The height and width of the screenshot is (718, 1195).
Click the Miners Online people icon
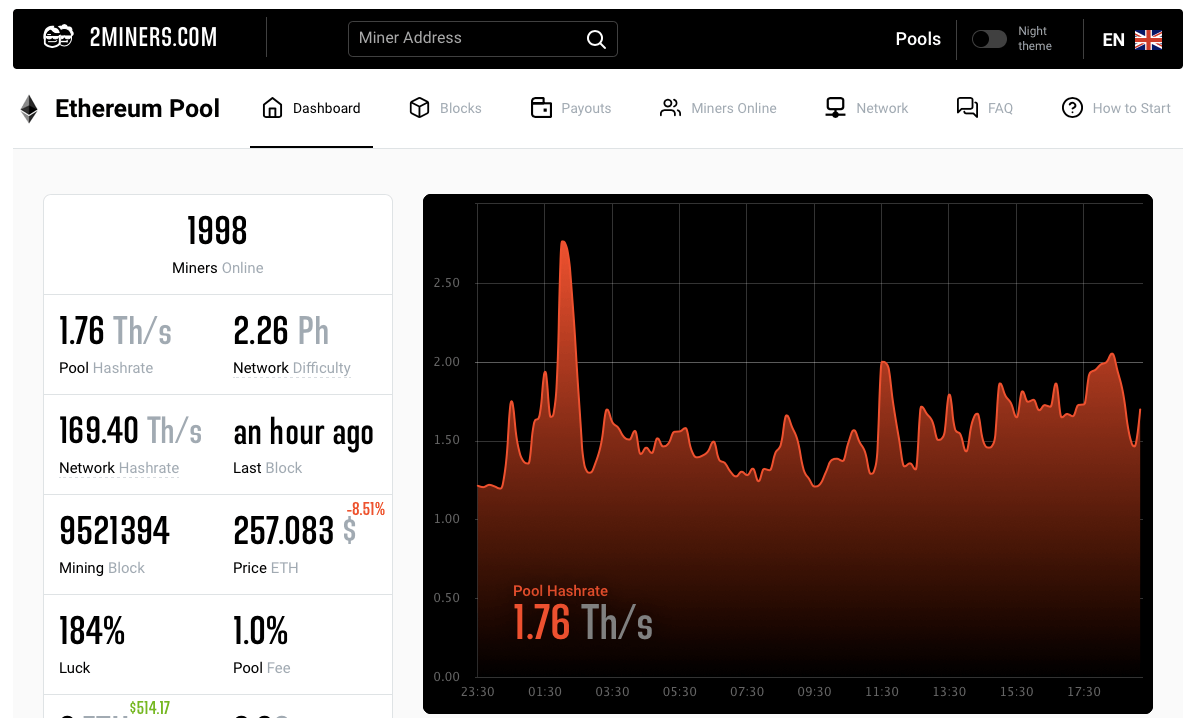670,108
